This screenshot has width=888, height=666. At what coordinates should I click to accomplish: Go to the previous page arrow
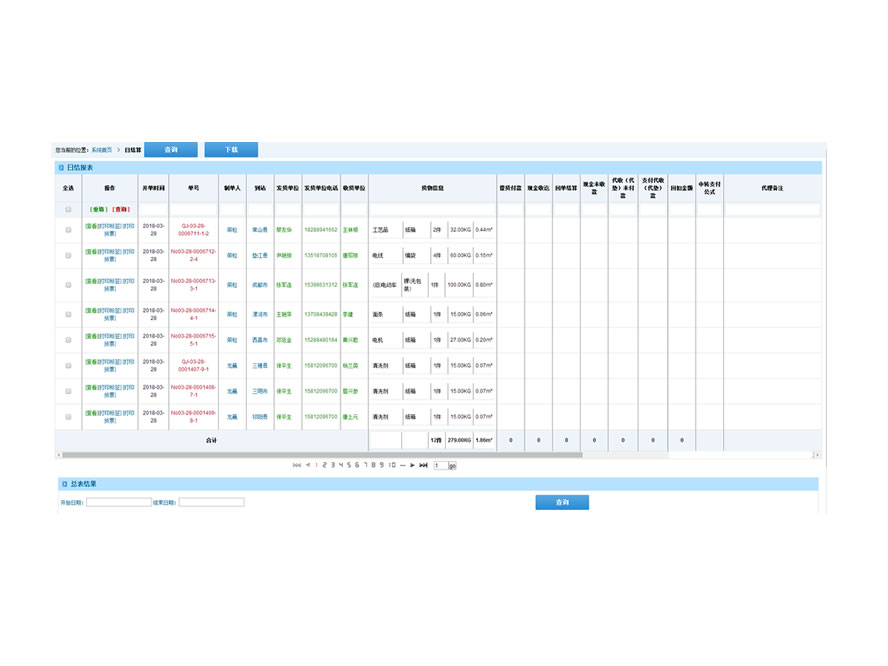[x=308, y=465]
